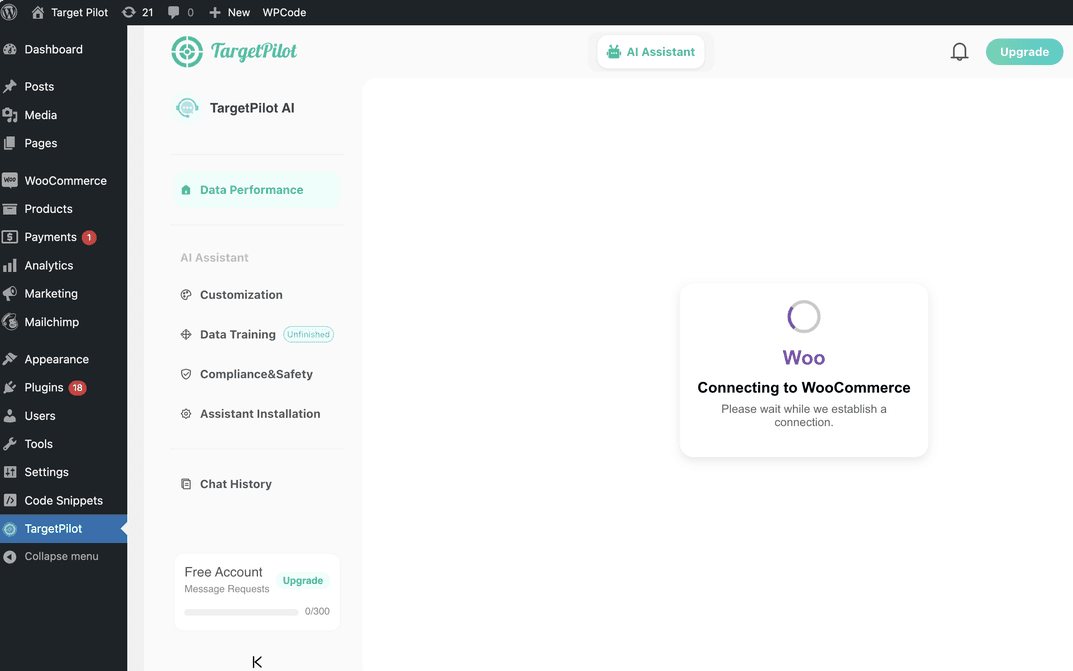Click the WPCode admin bar item
Viewport: 1073px width, 671px height.
pos(284,12)
